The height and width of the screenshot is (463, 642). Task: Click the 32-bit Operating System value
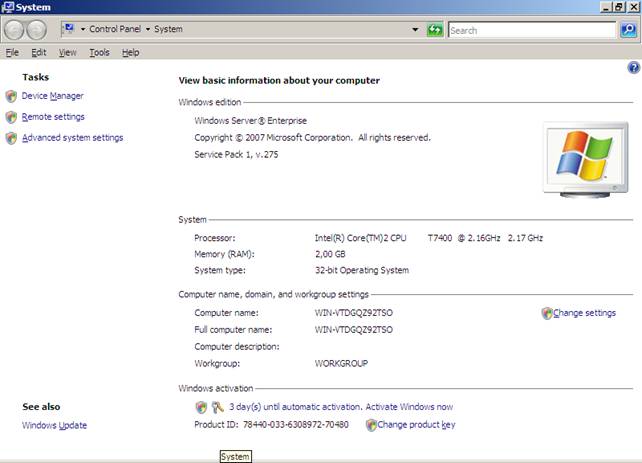(362, 270)
